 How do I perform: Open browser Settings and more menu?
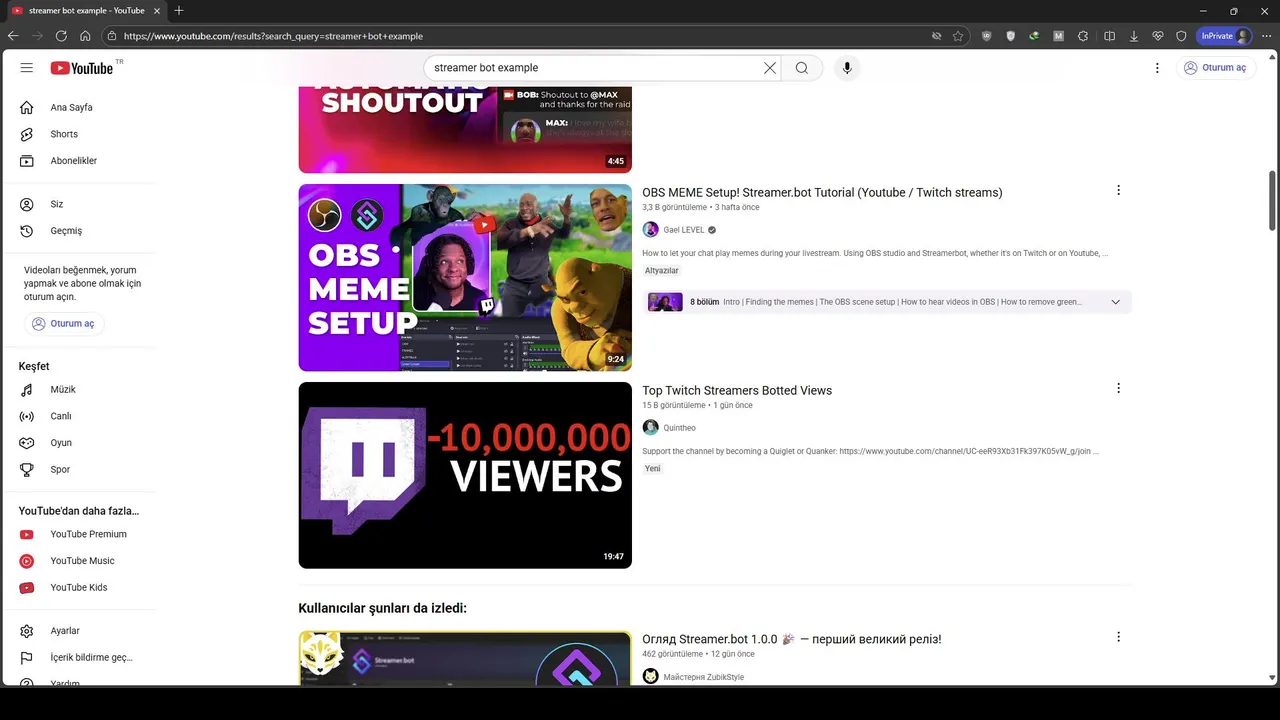point(1266,36)
